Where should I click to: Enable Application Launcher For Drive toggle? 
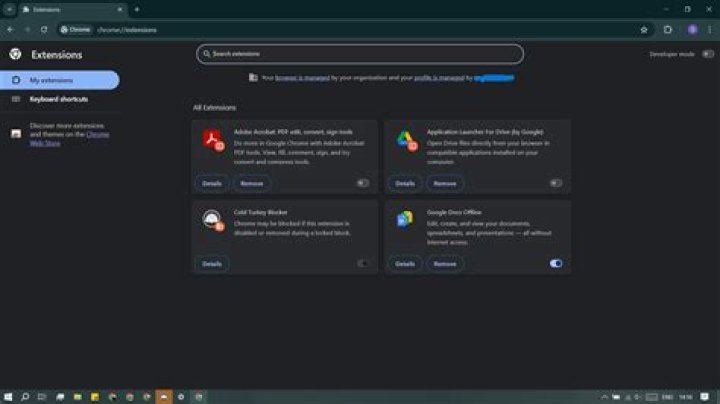point(556,183)
